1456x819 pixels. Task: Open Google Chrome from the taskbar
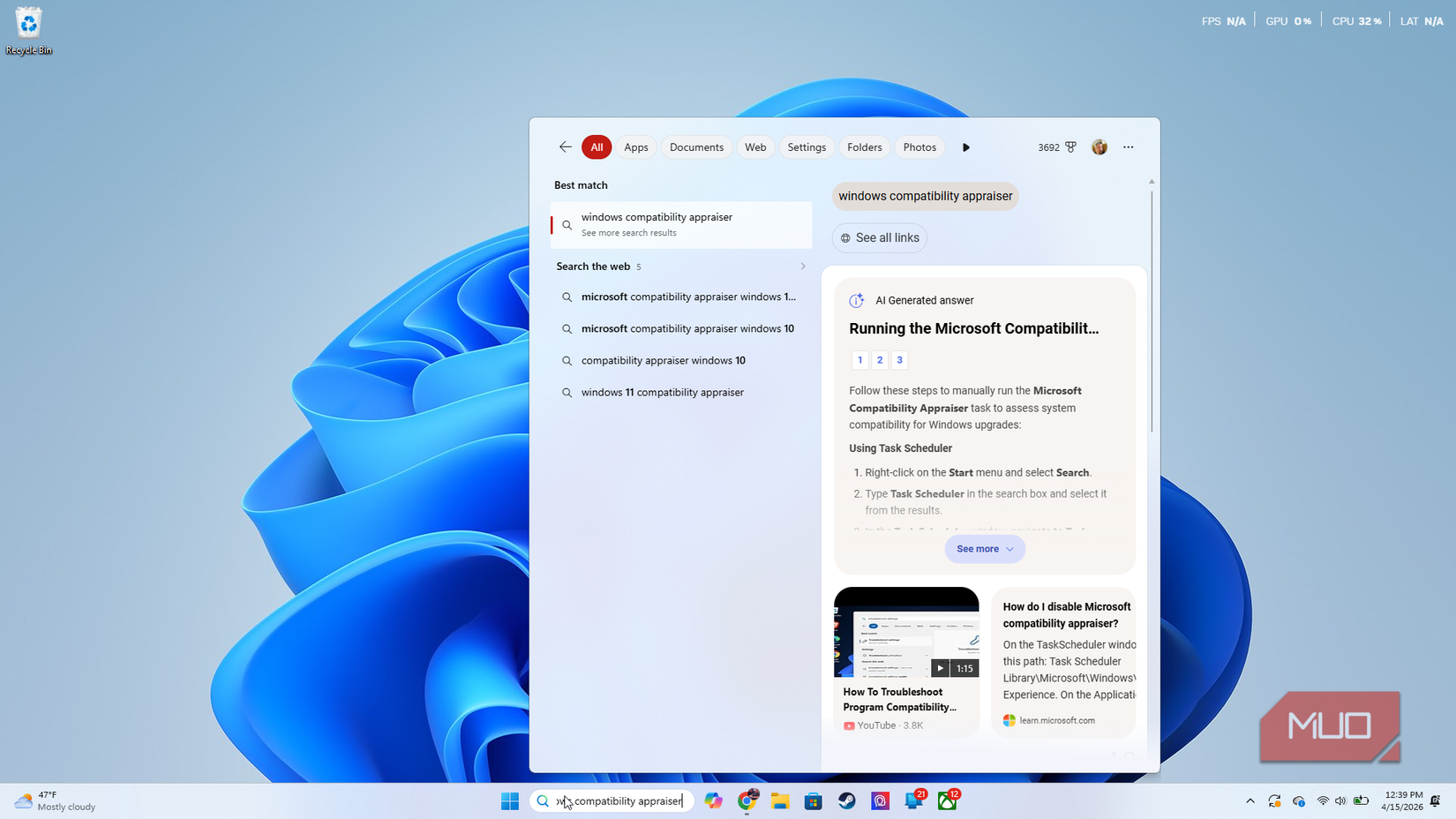point(747,800)
